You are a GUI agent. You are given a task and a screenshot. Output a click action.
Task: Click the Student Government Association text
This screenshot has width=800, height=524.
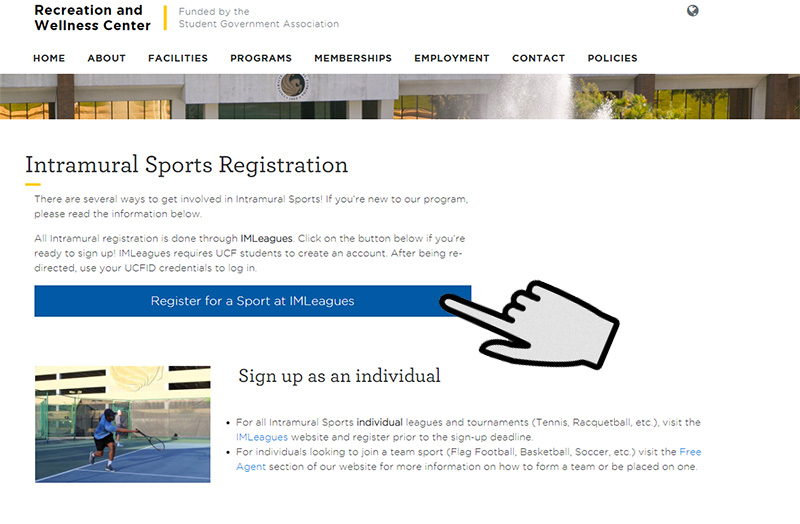[x=259, y=24]
